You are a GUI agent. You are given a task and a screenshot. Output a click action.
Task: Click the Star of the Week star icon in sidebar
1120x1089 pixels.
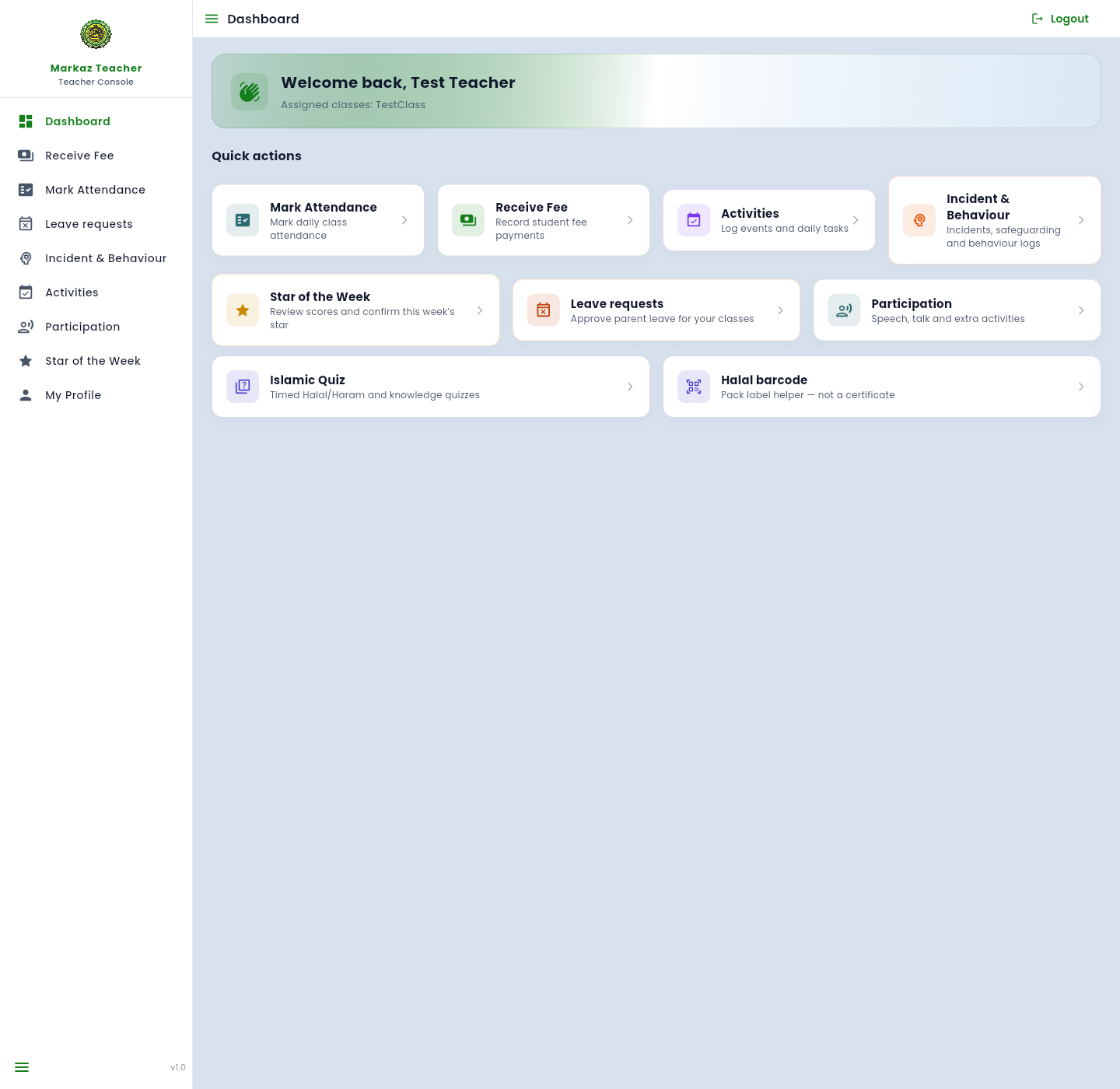pyautogui.click(x=26, y=361)
